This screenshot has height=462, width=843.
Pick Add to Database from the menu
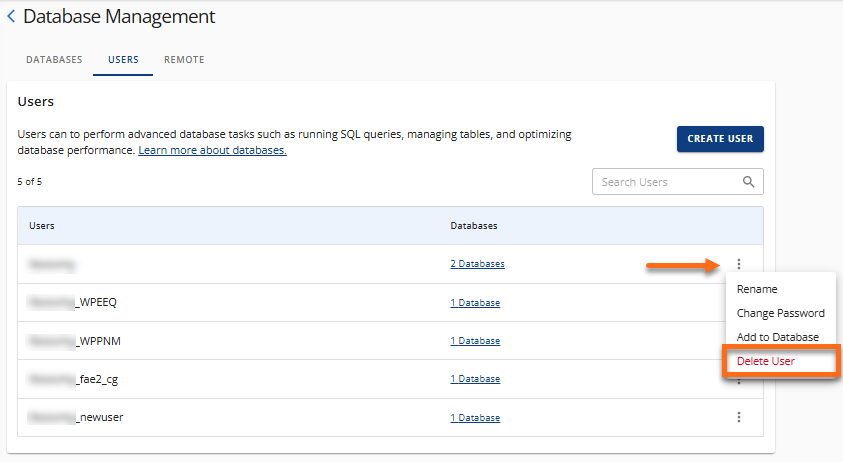click(x=777, y=337)
